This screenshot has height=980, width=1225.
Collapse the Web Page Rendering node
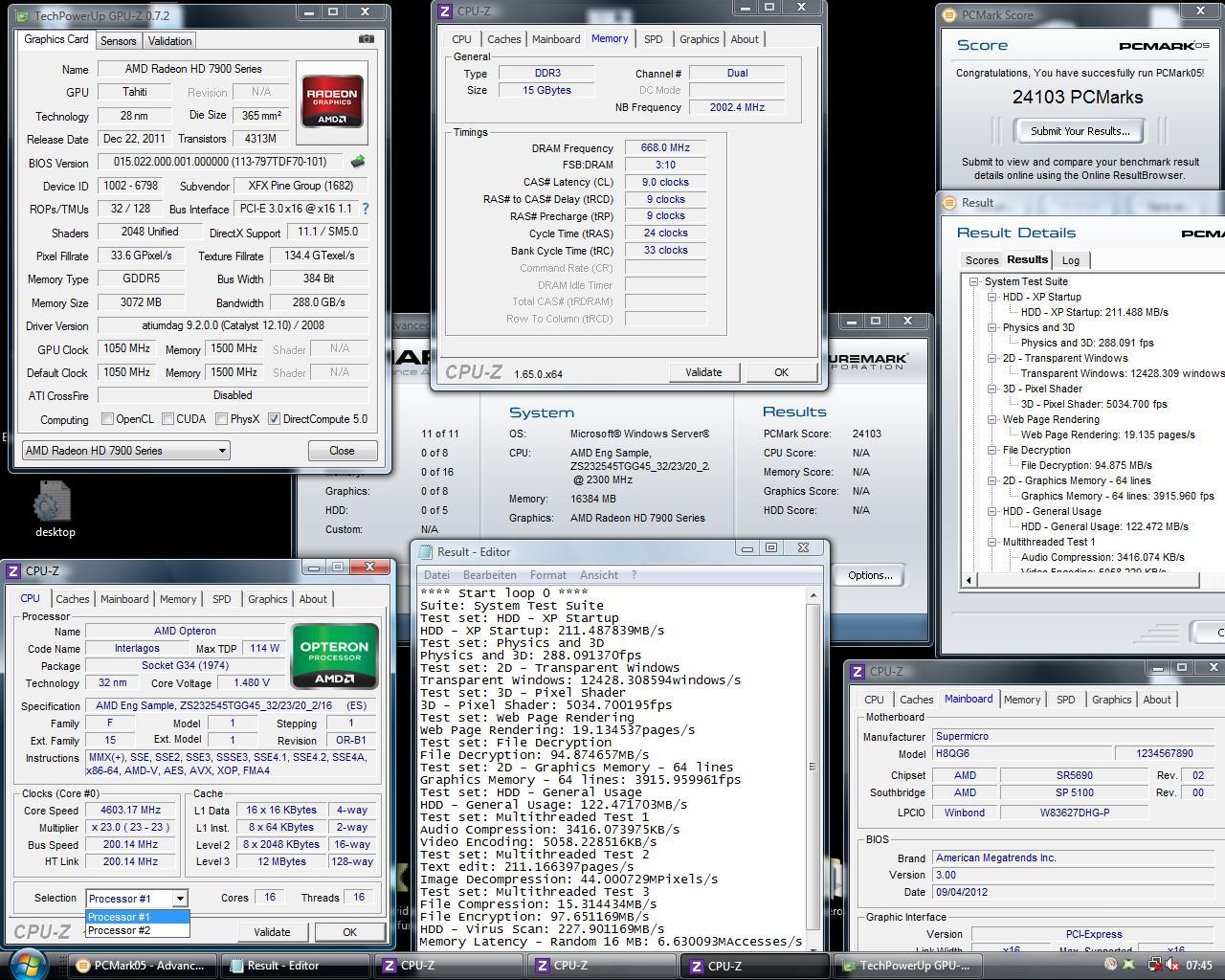[992, 419]
